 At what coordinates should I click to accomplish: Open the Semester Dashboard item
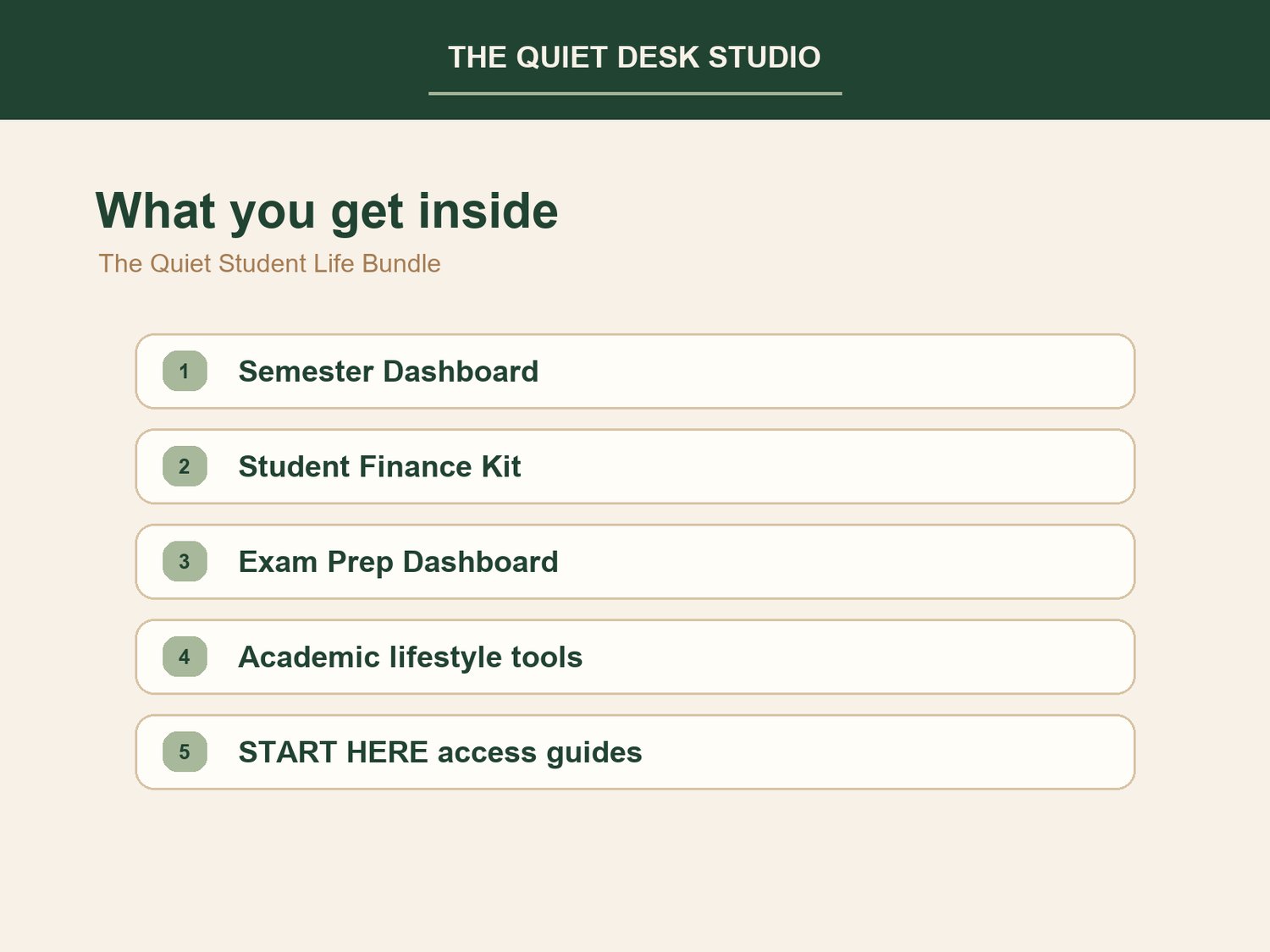(x=635, y=371)
